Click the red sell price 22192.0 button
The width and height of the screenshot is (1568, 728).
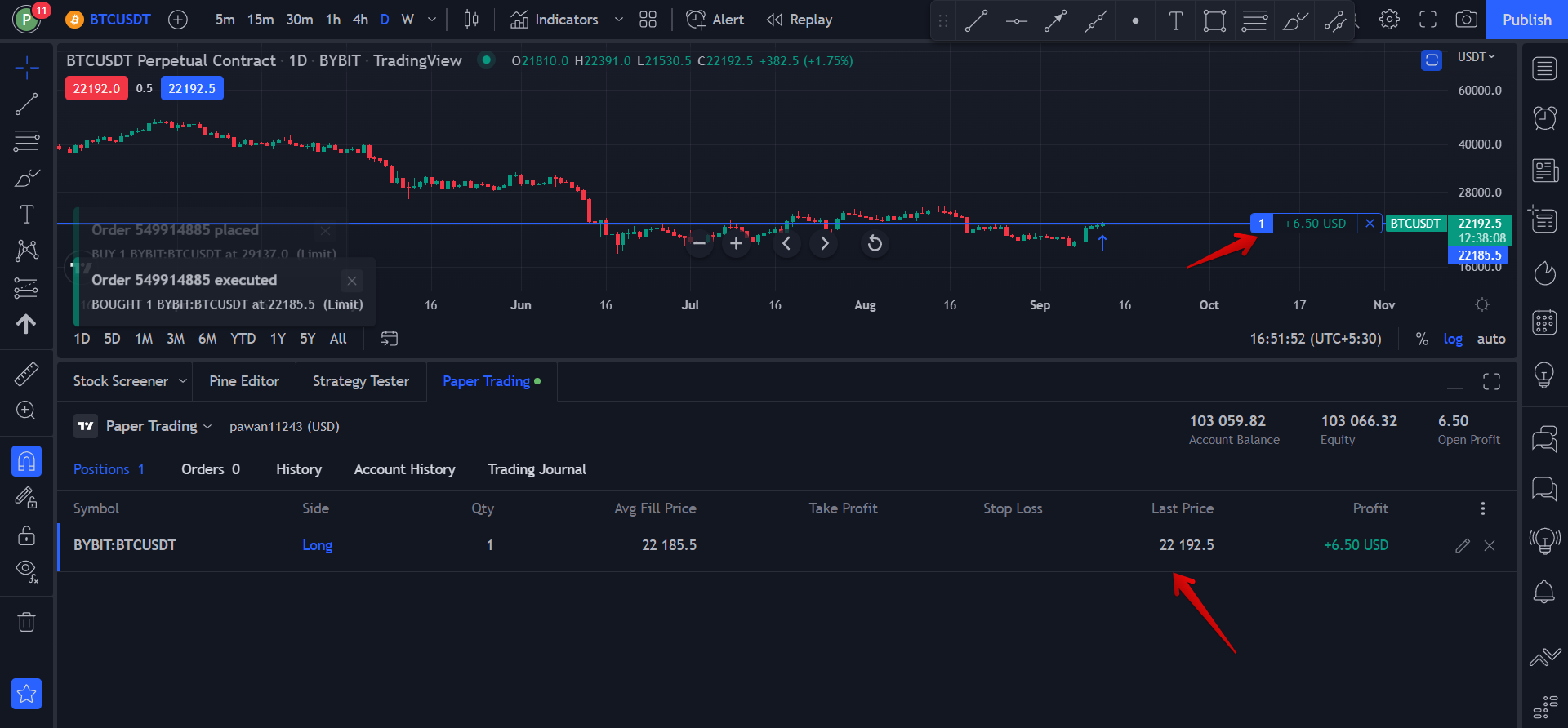[96, 88]
